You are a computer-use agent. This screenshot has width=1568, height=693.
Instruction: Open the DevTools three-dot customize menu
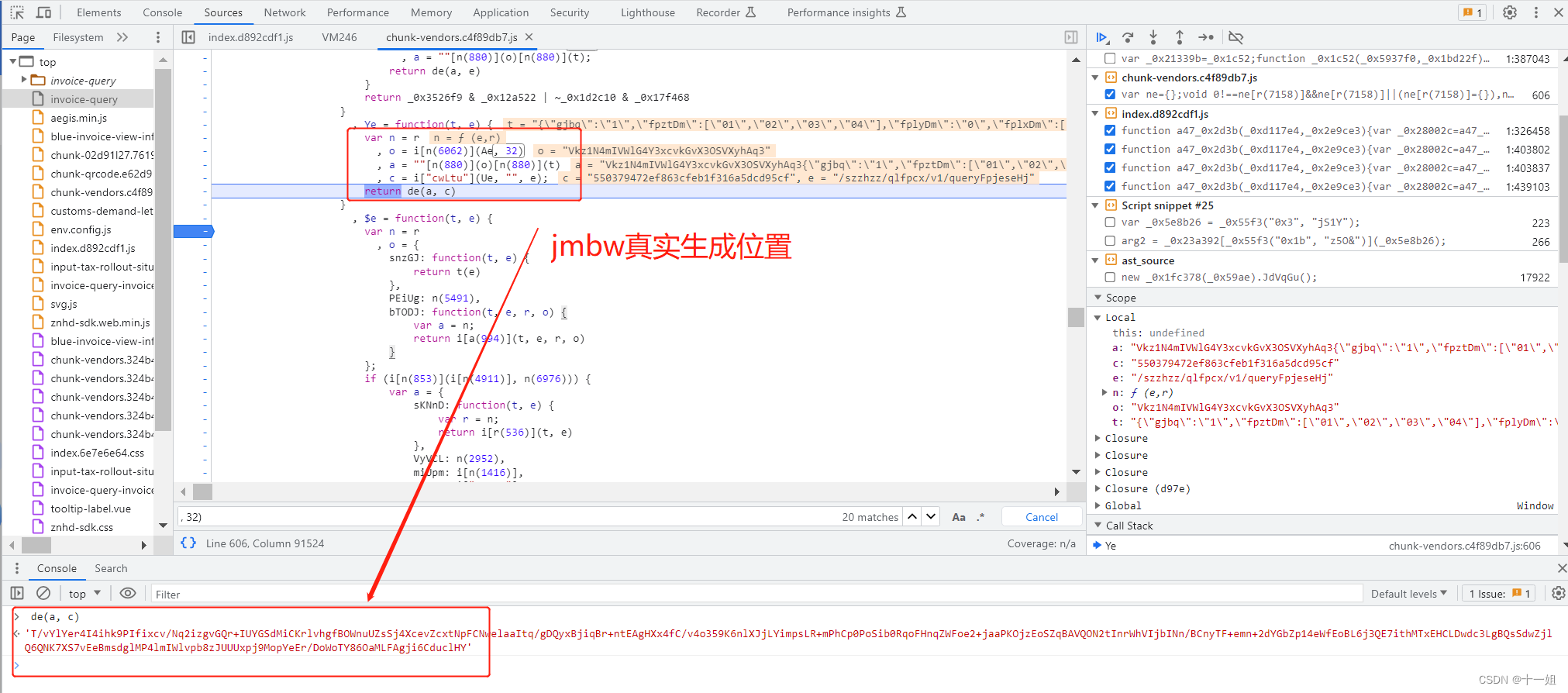1535,12
